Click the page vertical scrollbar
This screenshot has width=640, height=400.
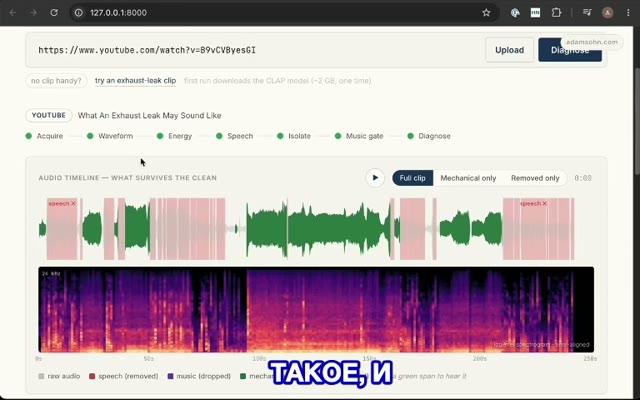(637, 122)
